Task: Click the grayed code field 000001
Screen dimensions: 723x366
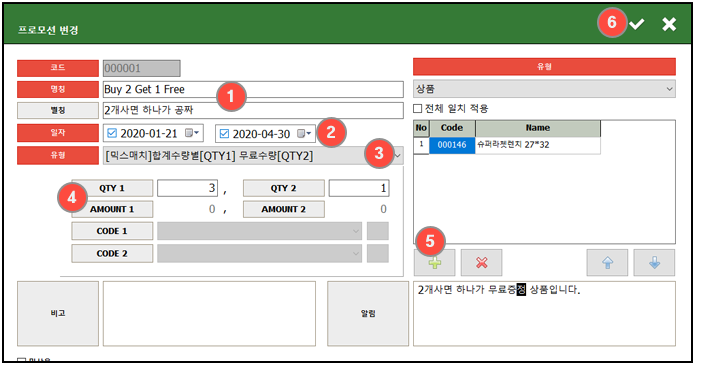Action: 142,68
